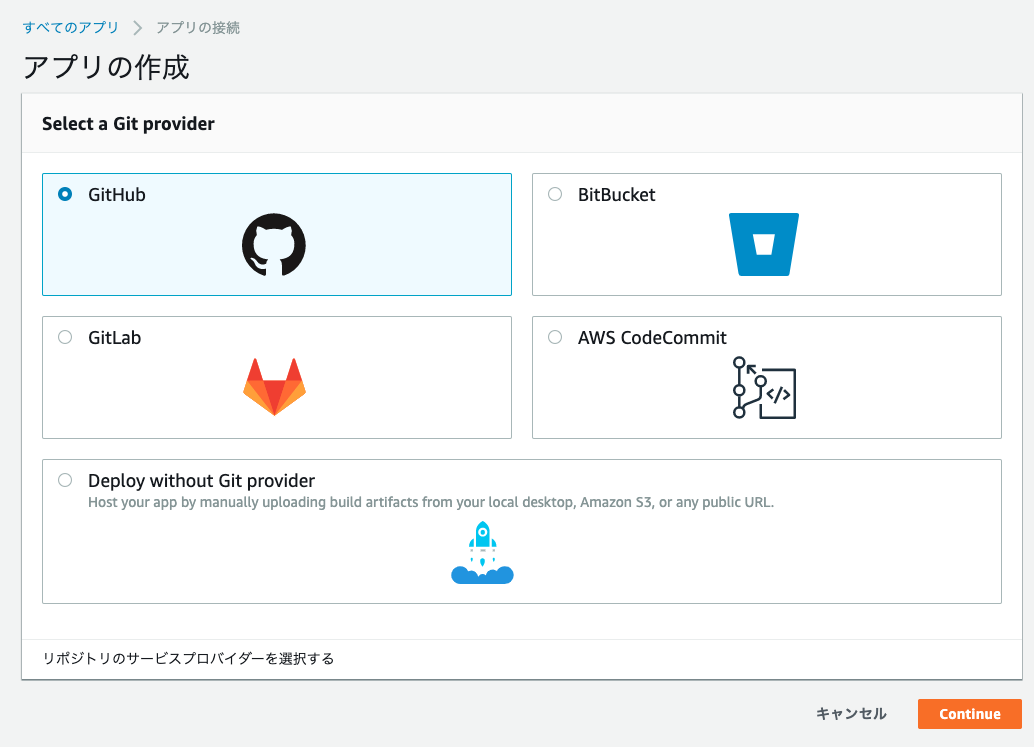
Task: Click the Select a Git provider heading
Action: (128, 124)
